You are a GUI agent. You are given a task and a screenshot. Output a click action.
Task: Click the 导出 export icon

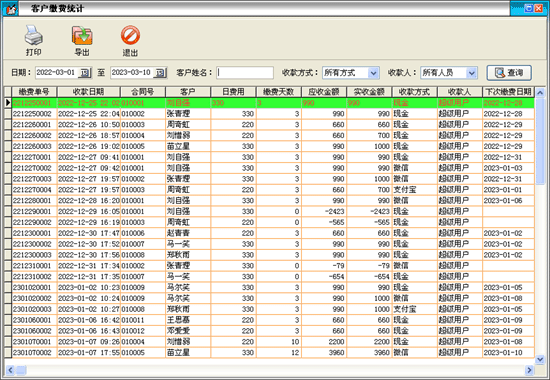(82, 35)
